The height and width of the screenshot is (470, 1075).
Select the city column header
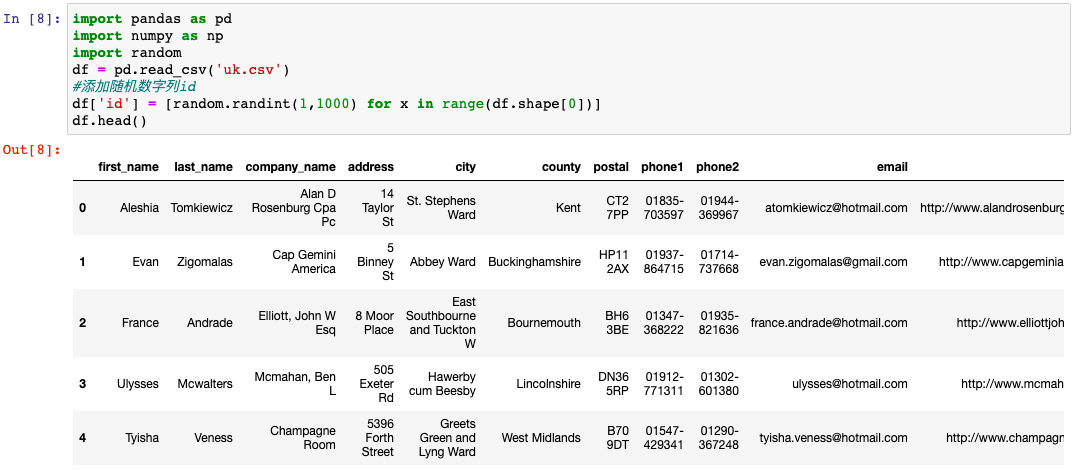point(465,167)
